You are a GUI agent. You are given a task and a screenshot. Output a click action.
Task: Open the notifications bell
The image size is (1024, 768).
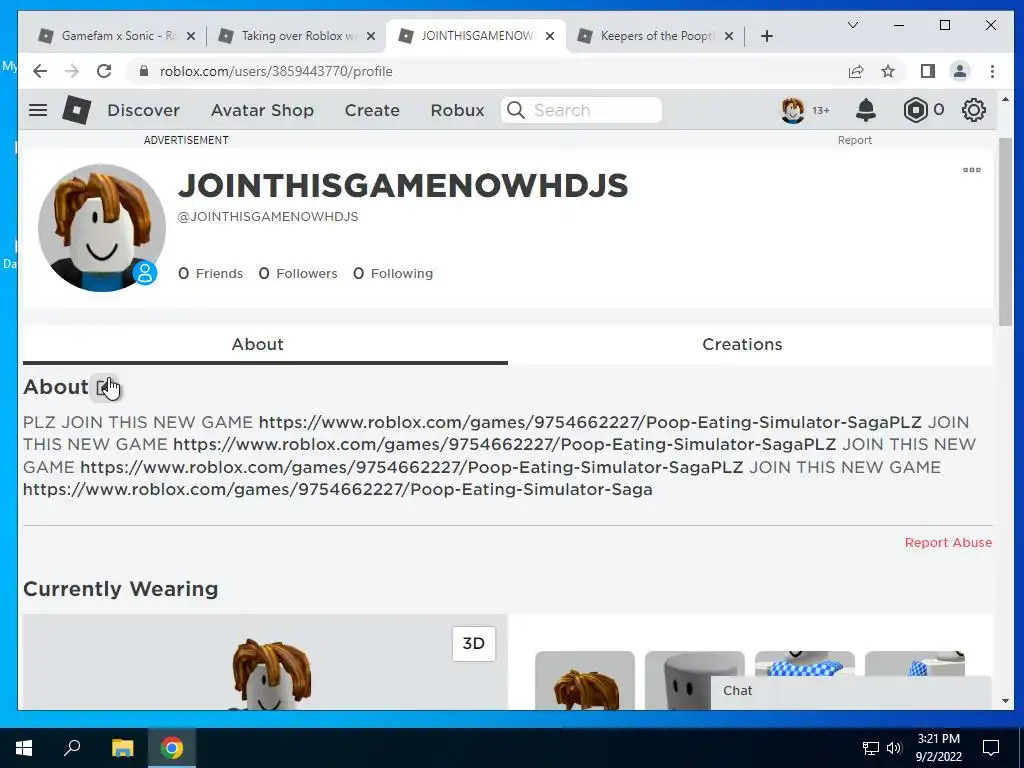click(x=865, y=110)
